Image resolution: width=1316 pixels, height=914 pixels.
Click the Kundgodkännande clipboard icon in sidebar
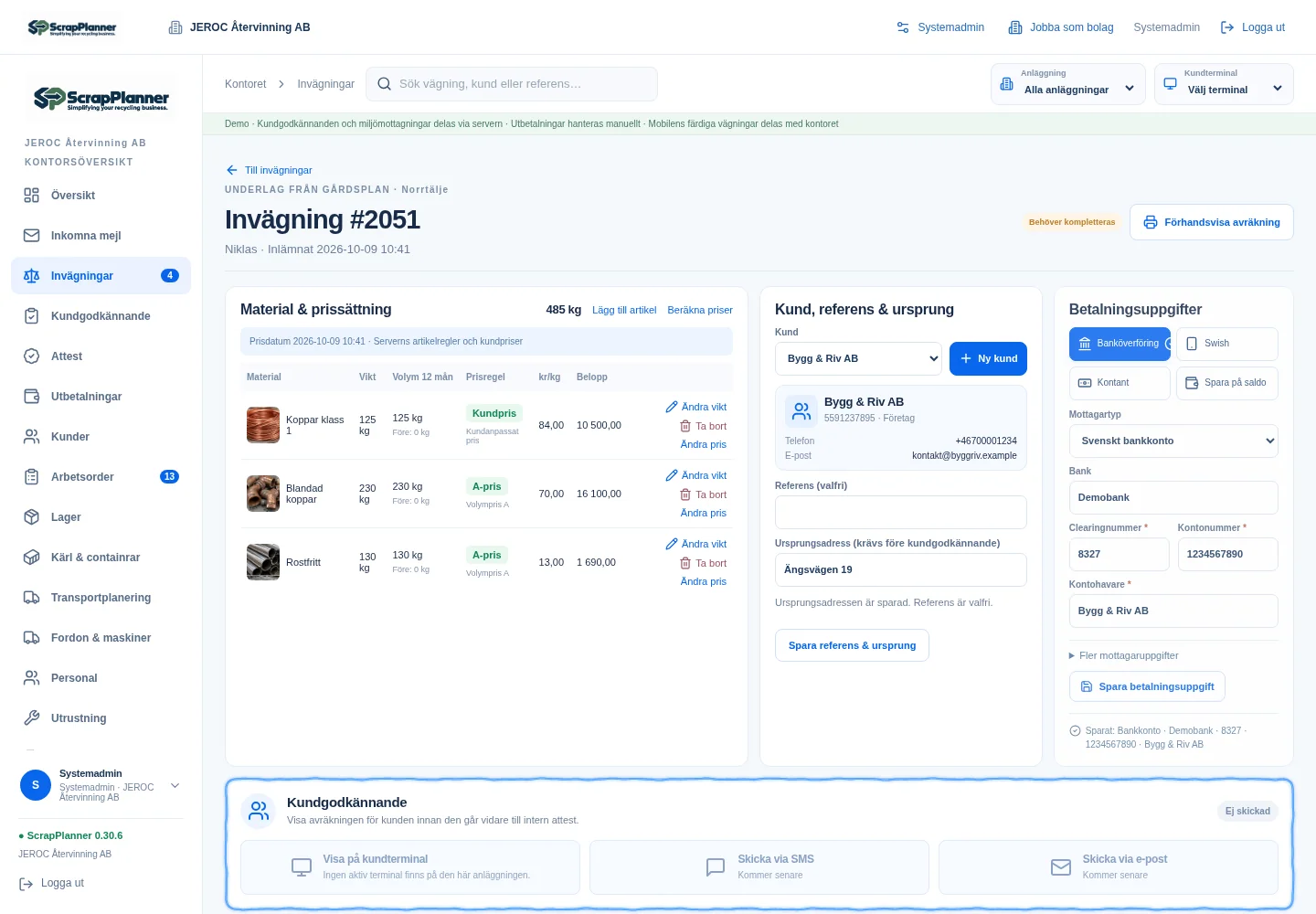(32, 316)
